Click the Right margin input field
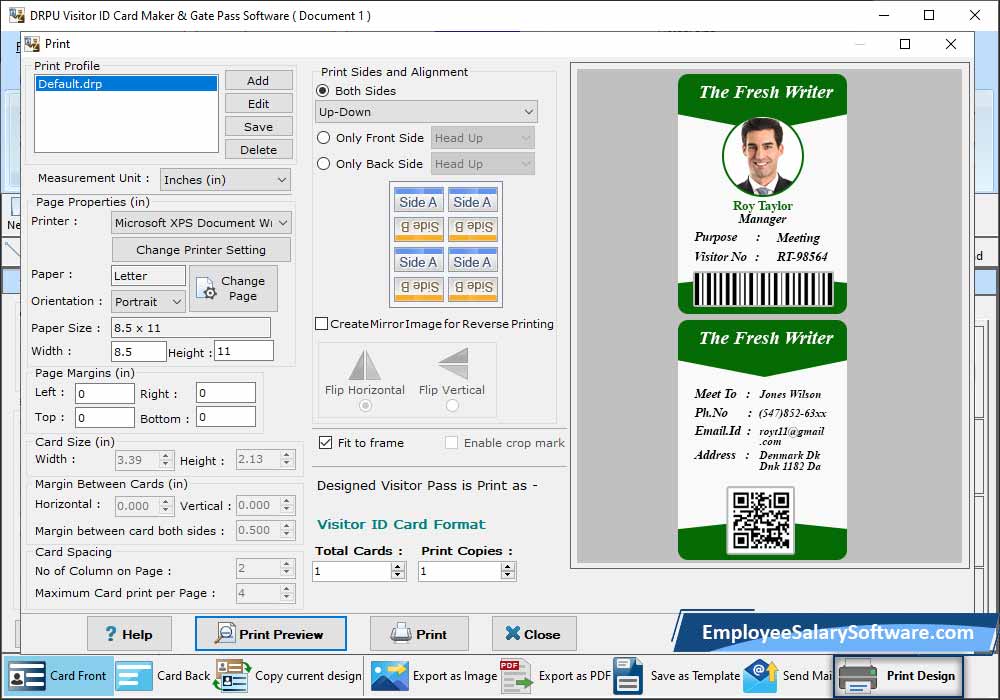Image resolution: width=1000 pixels, height=700 pixels. coord(226,393)
